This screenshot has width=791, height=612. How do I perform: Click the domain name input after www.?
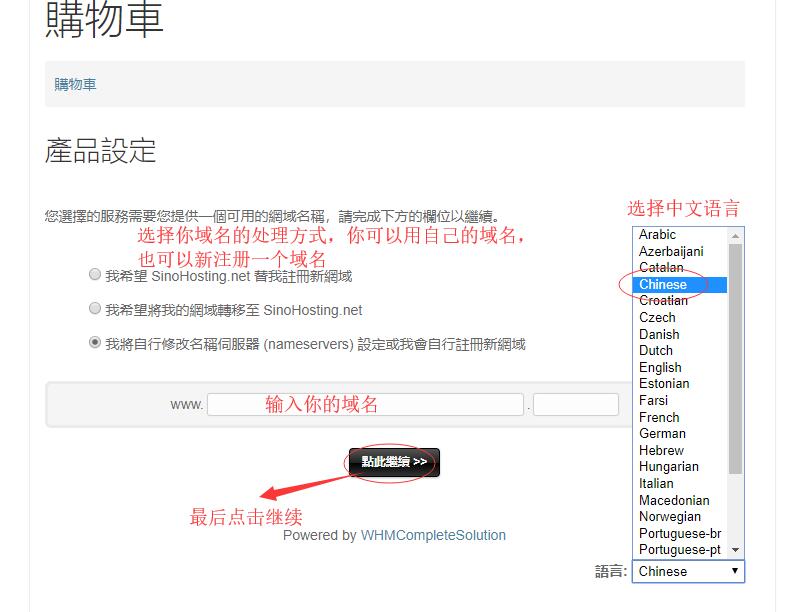click(365, 405)
